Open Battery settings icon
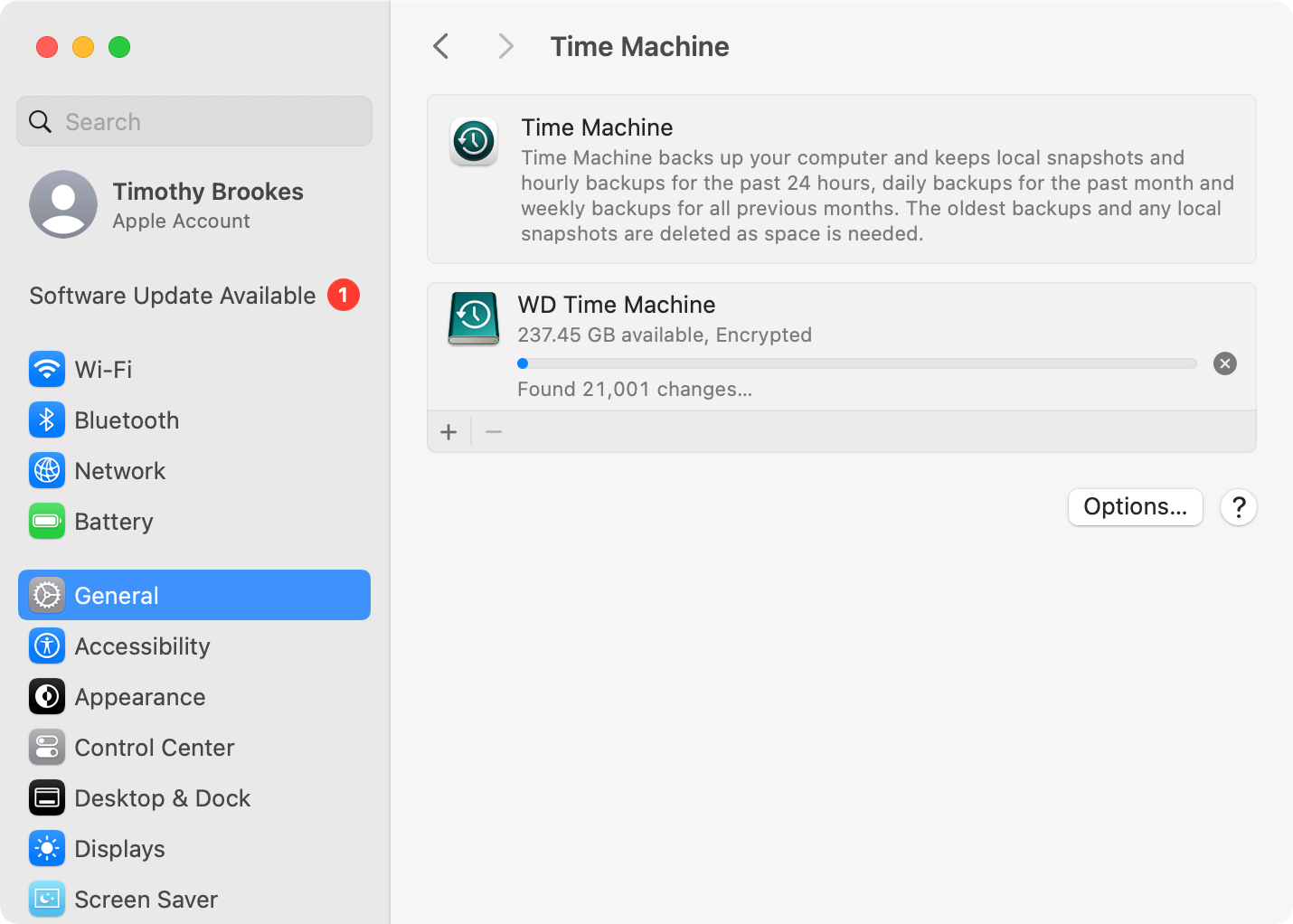Image resolution: width=1293 pixels, height=924 pixels. point(47,521)
